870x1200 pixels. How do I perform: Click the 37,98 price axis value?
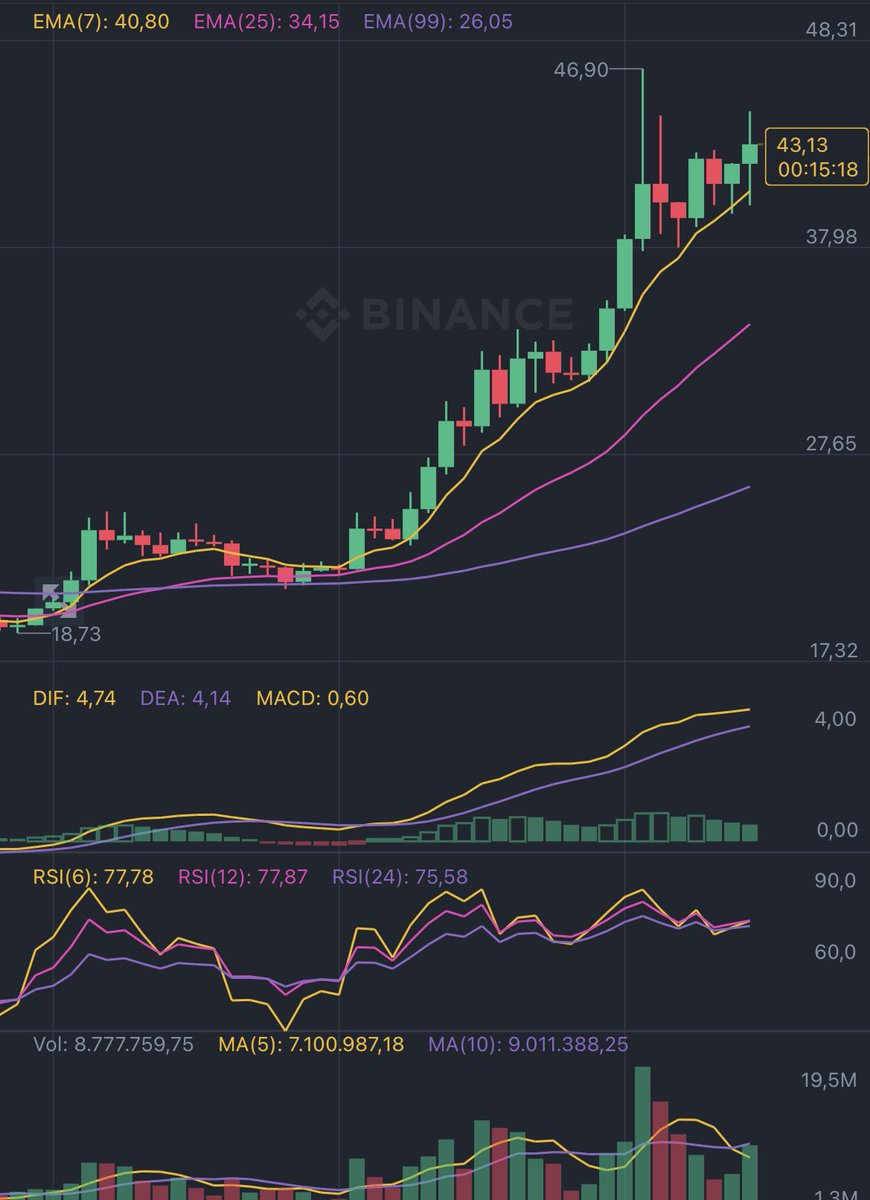pos(832,236)
